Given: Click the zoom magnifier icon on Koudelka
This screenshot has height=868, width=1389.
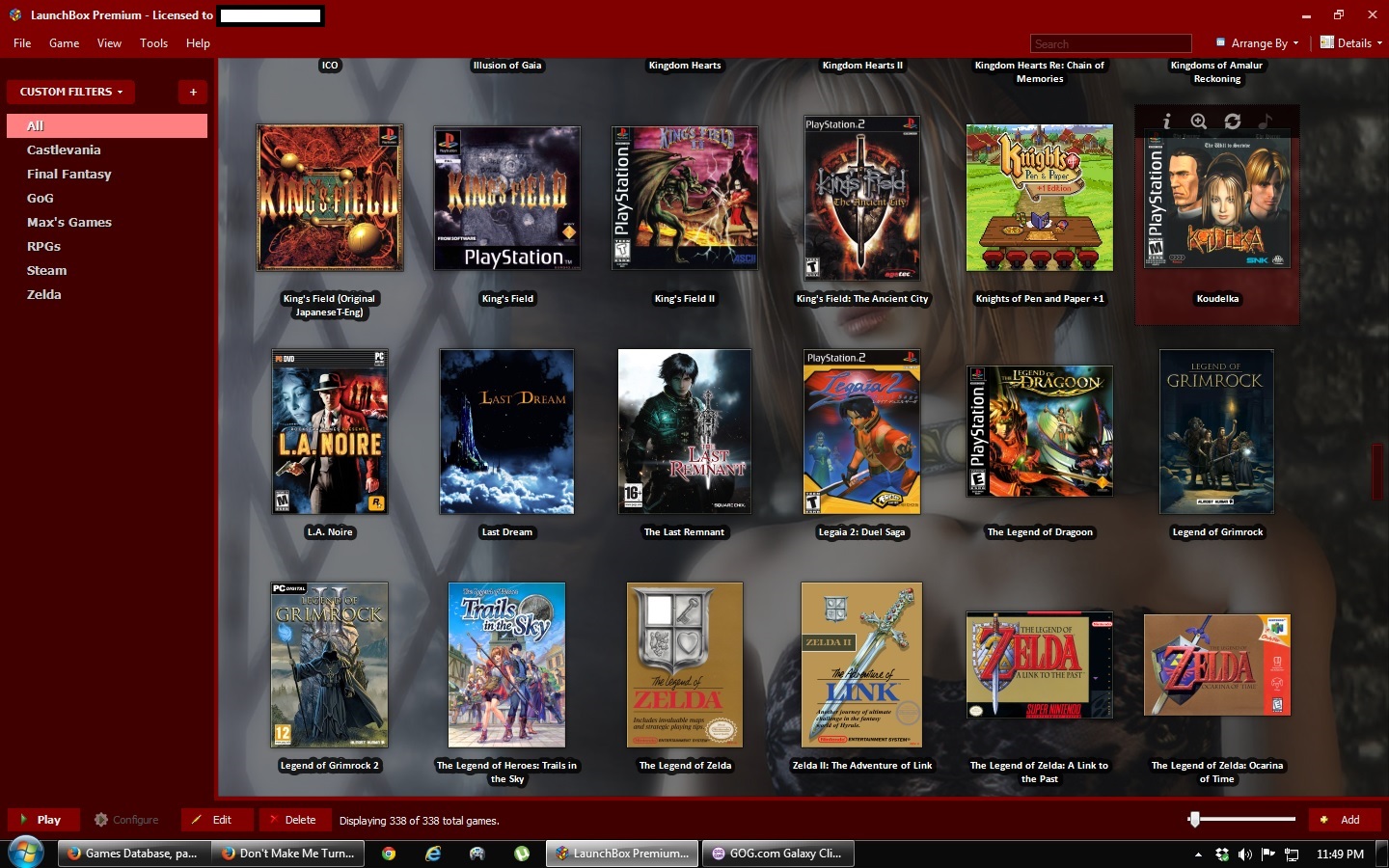Looking at the screenshot, I should tap(1199, 122).
